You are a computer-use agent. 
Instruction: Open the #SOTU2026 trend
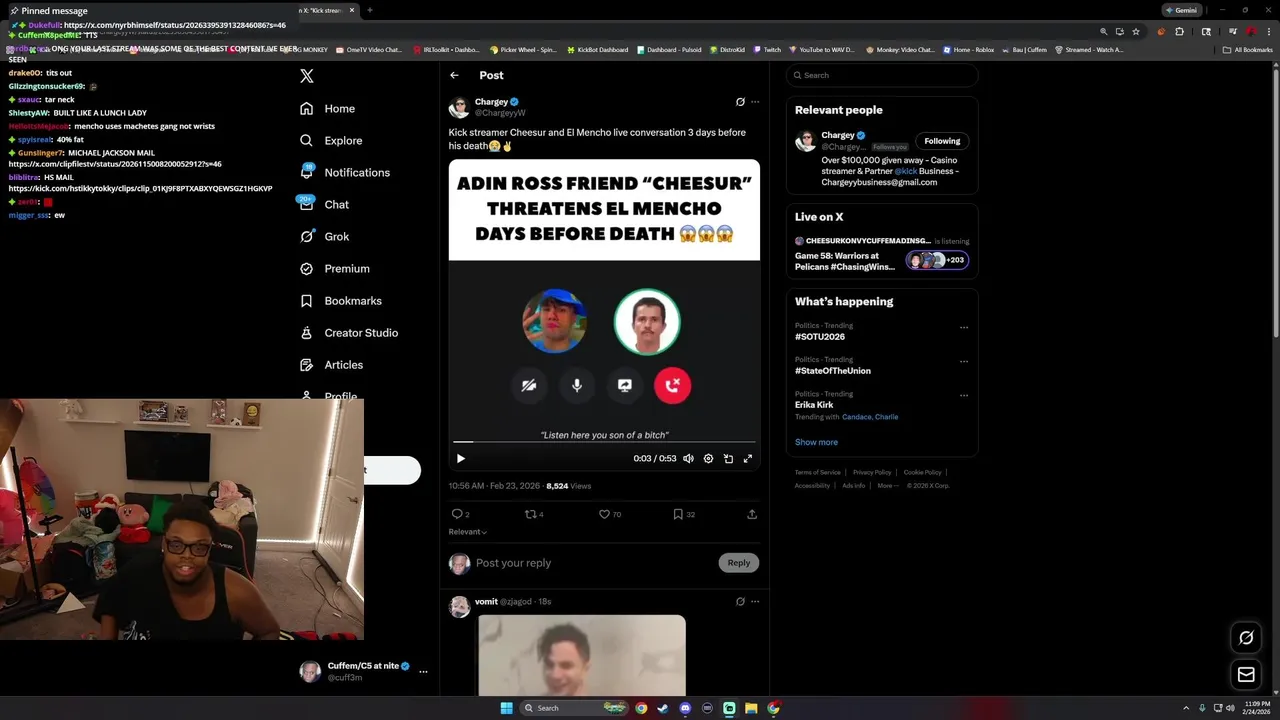click(x=820, y=337)
